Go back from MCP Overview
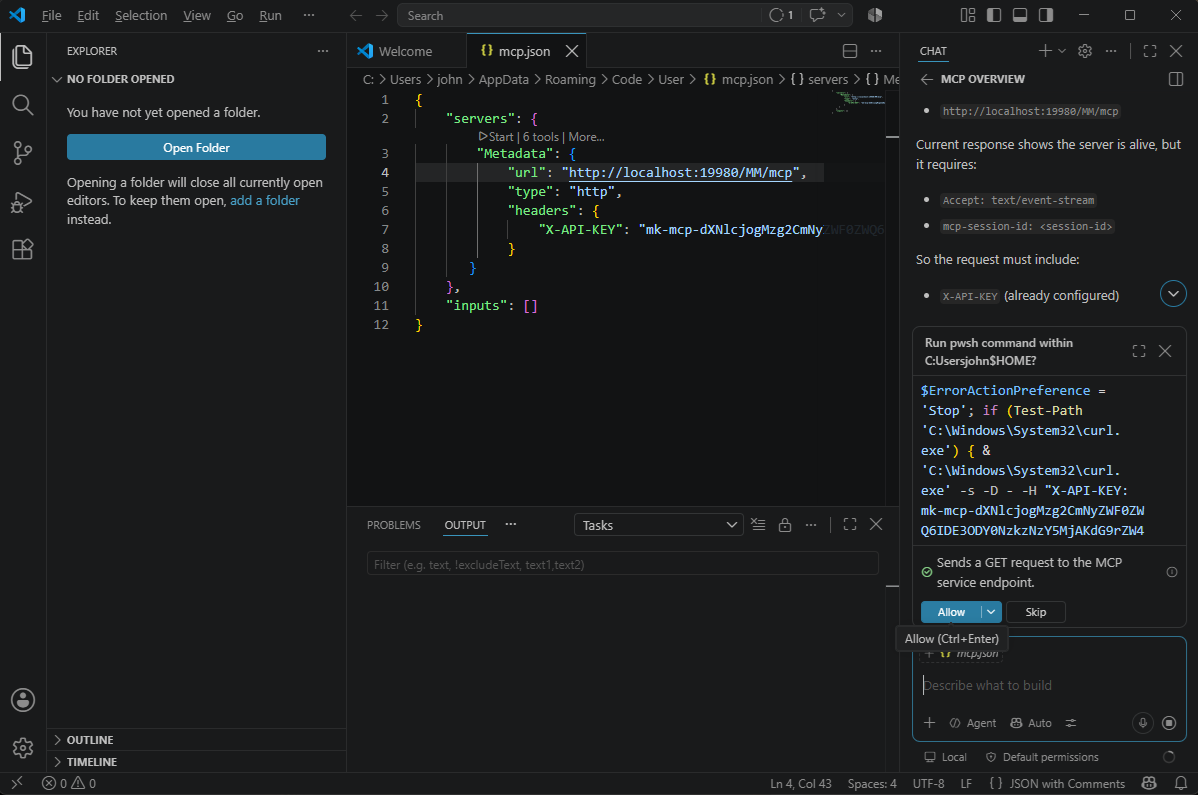 click(927, 79)
